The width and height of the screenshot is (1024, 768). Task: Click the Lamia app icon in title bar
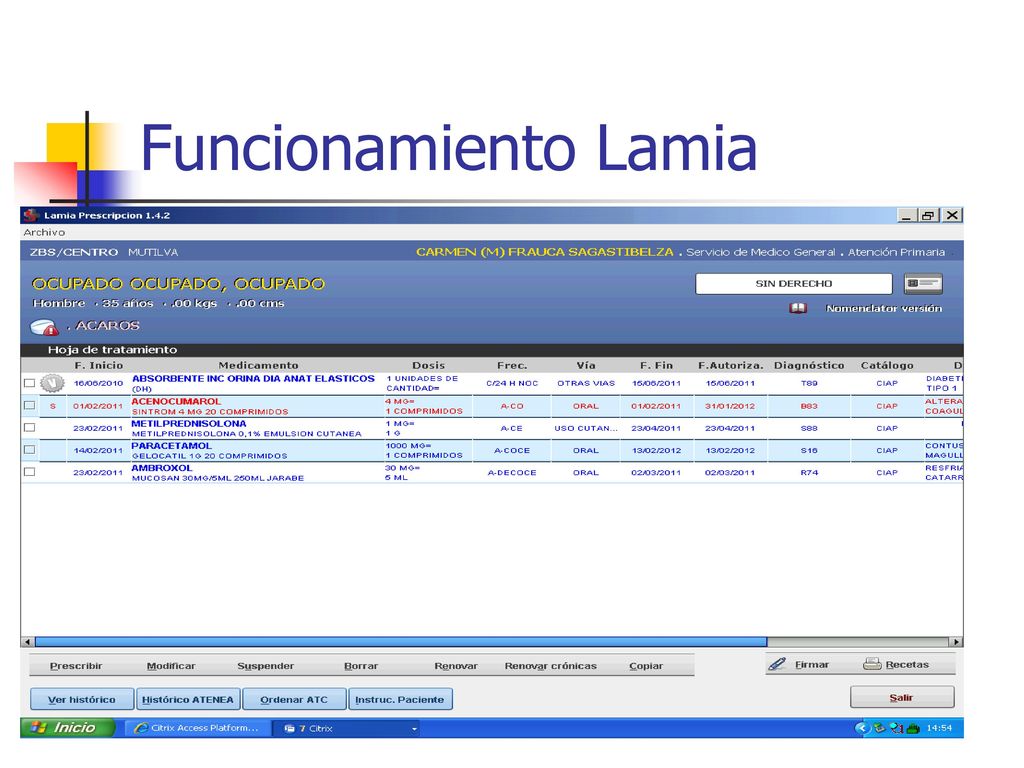31,215
